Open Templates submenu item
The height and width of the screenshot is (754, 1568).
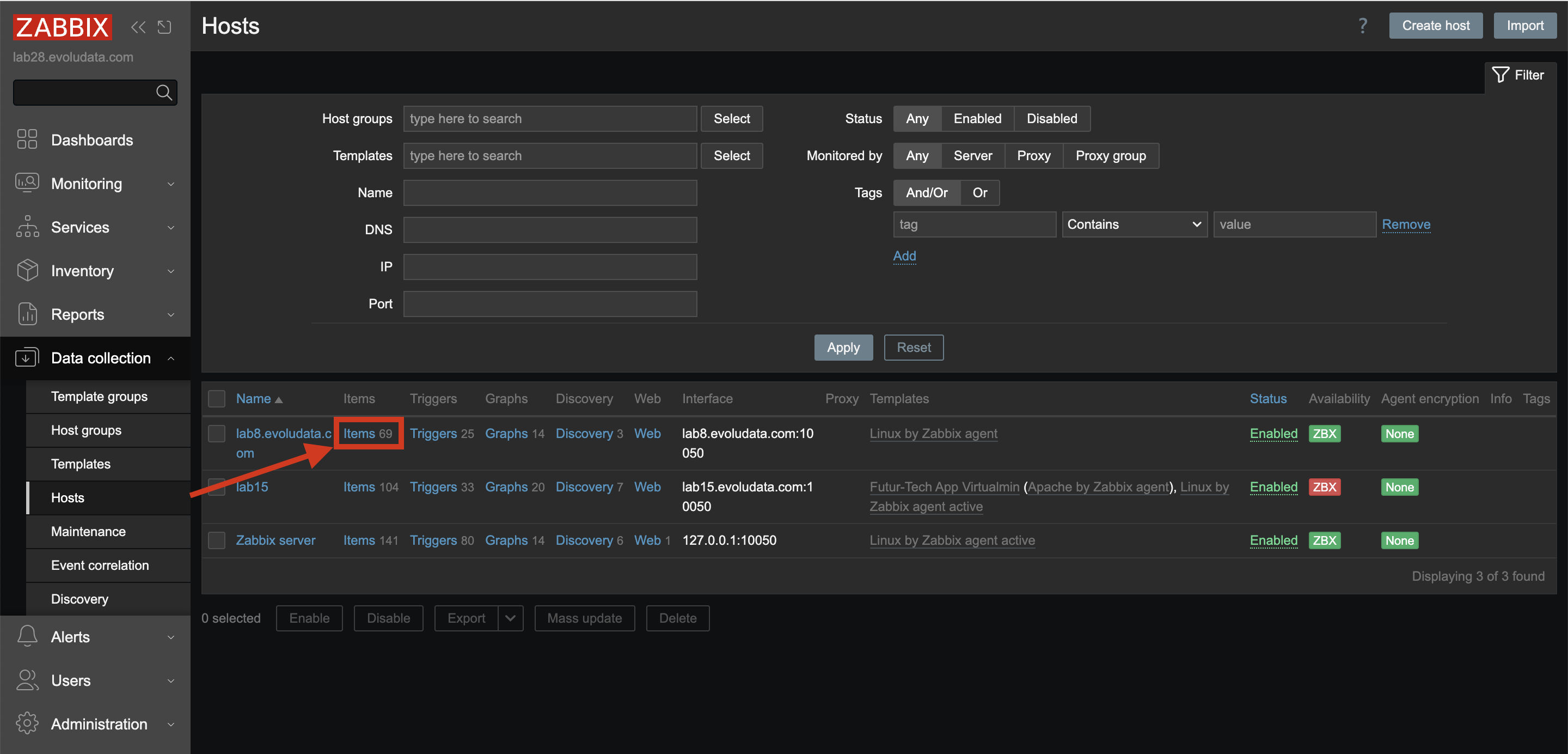click(x=108, y=464)
